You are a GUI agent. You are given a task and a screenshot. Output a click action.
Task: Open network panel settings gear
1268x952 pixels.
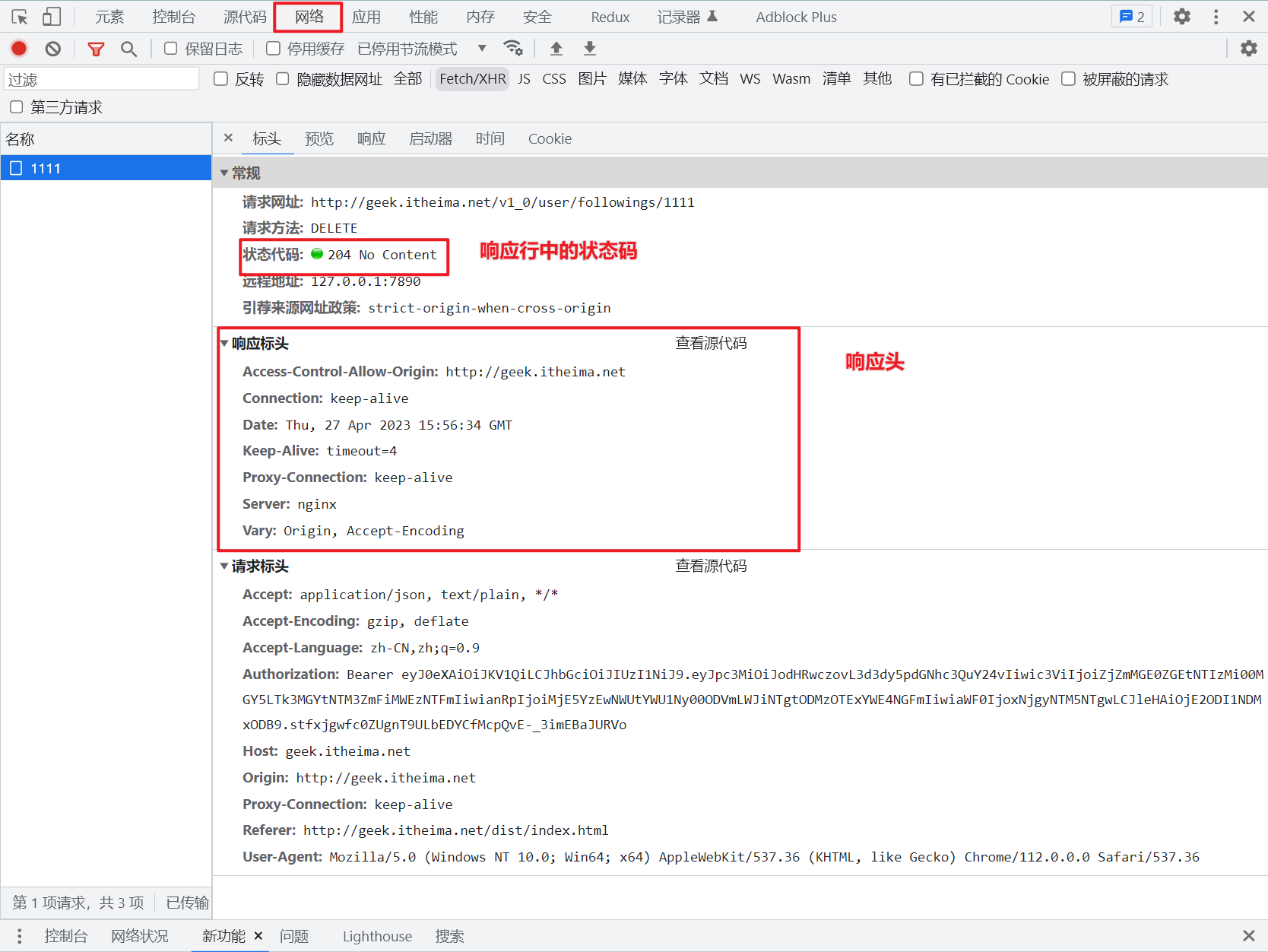1249,49
